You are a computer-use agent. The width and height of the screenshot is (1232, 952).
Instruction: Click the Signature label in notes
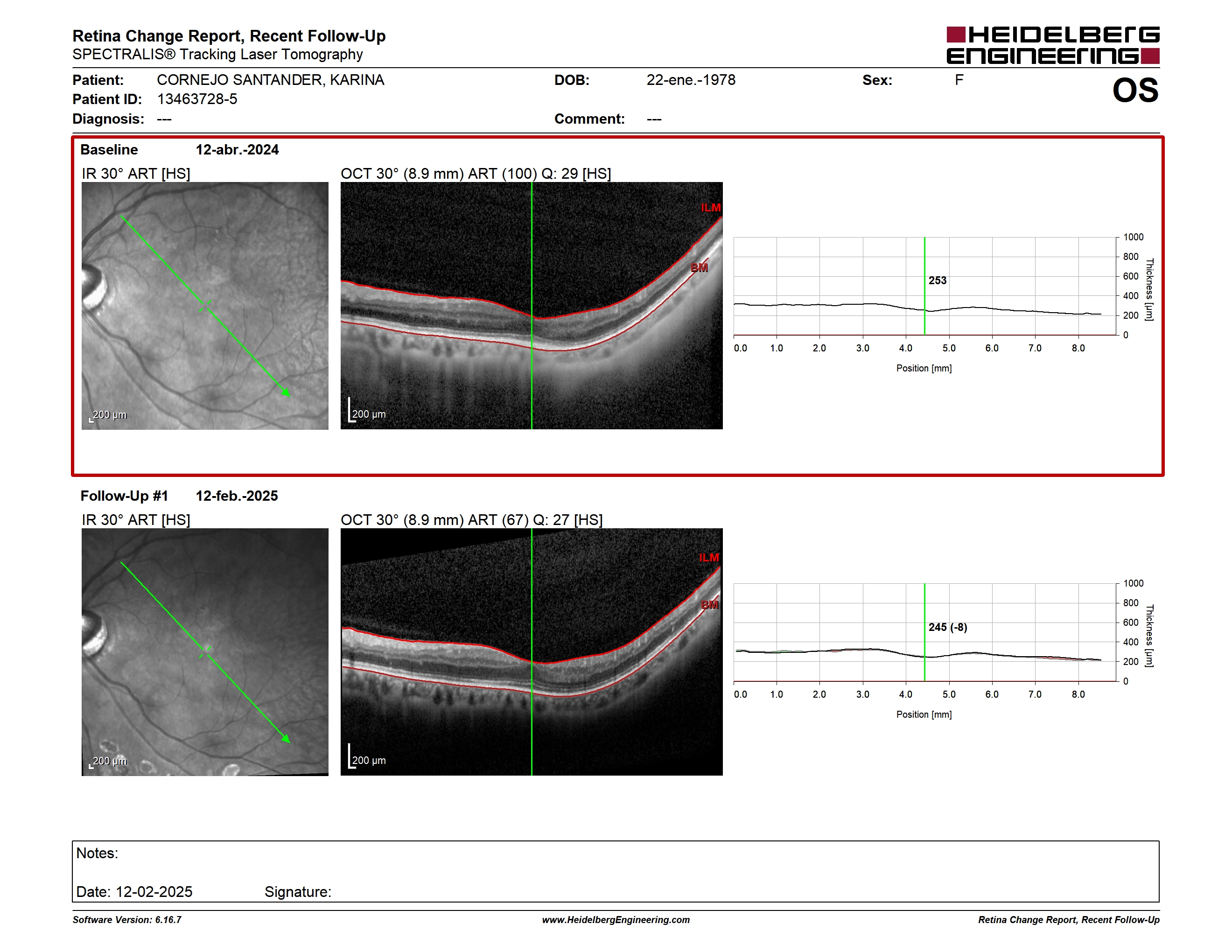point(298,892)
